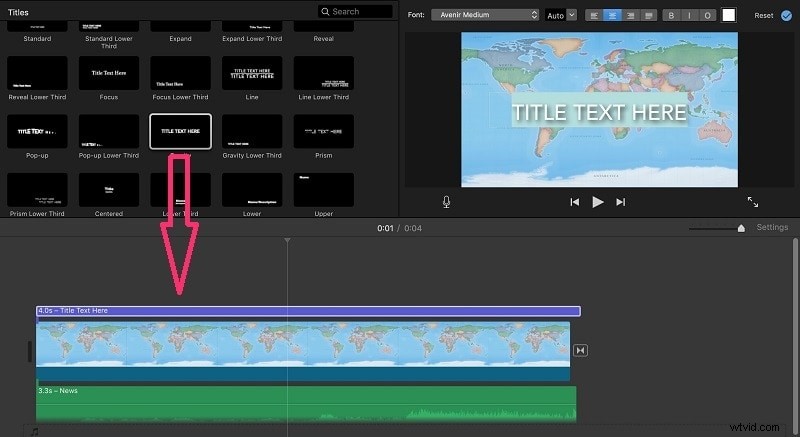Screen dimensions: 800x437
Task: Click the Reveal title label
Action: pos(323,39)
